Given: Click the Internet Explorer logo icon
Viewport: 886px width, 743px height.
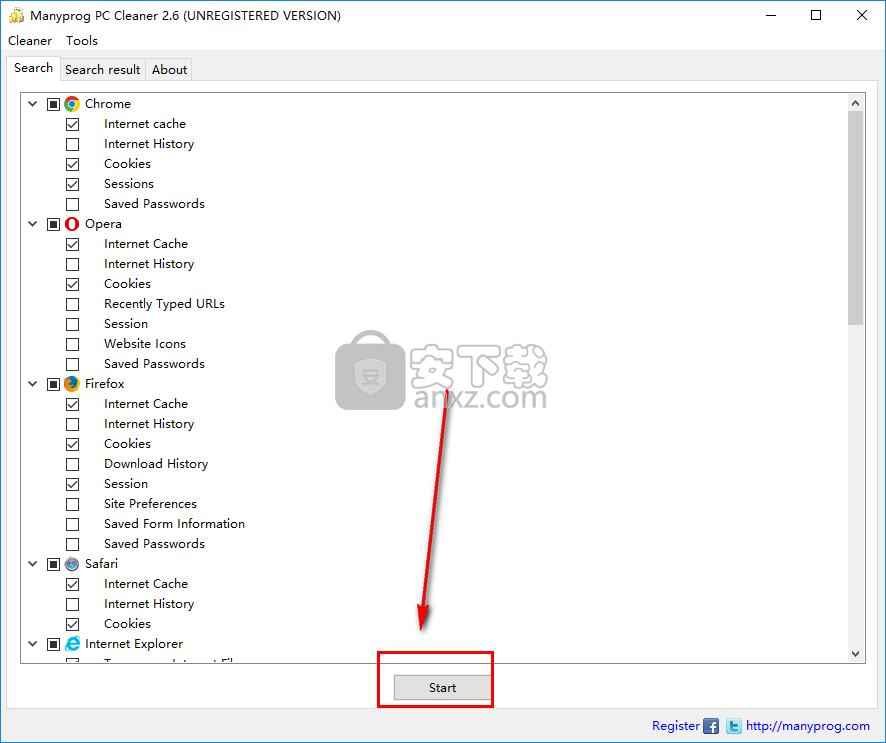Looking at the screenshot, I should click(x=72, y=644).
